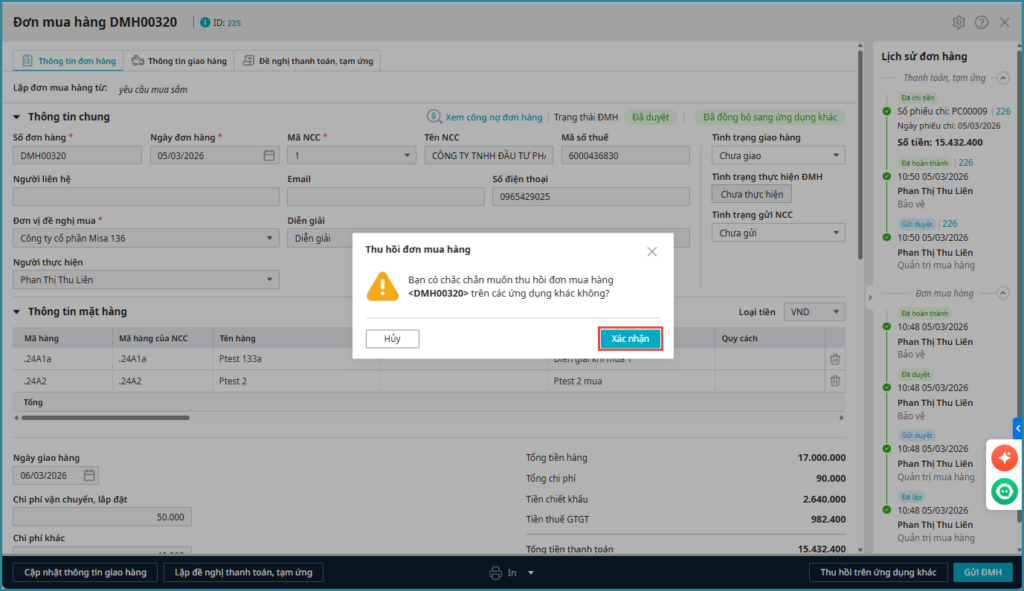Click the Gửi ĐMH button

coord(983,572)
